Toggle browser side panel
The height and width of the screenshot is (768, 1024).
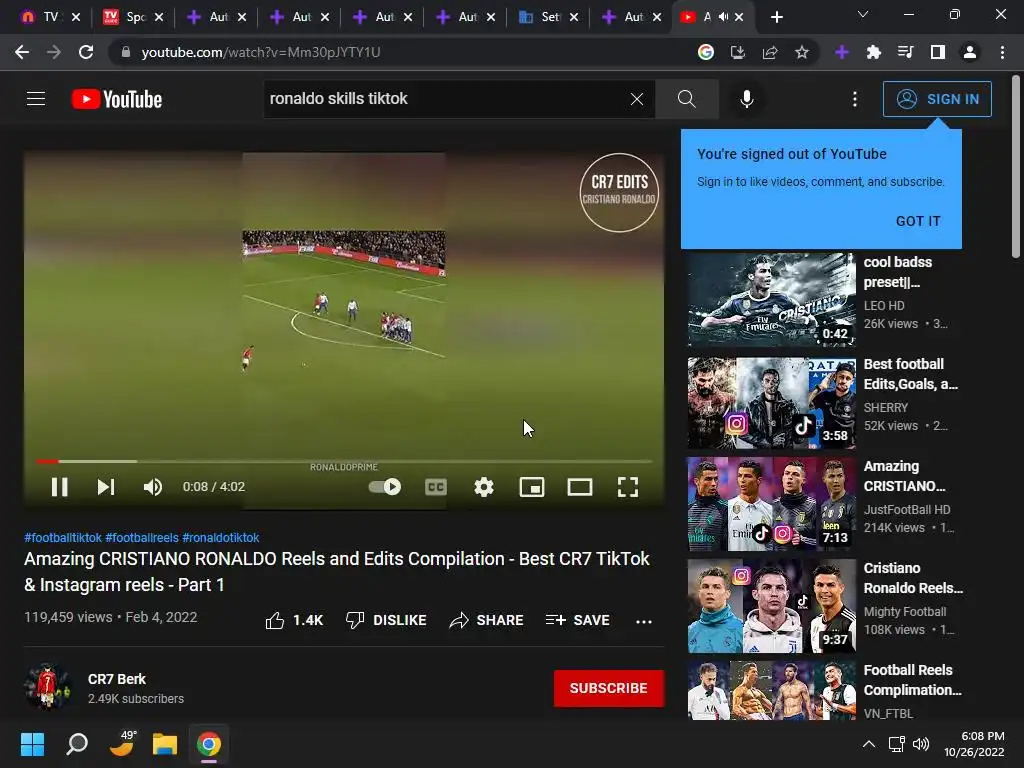pyautogui.click(x=938, y=52)
